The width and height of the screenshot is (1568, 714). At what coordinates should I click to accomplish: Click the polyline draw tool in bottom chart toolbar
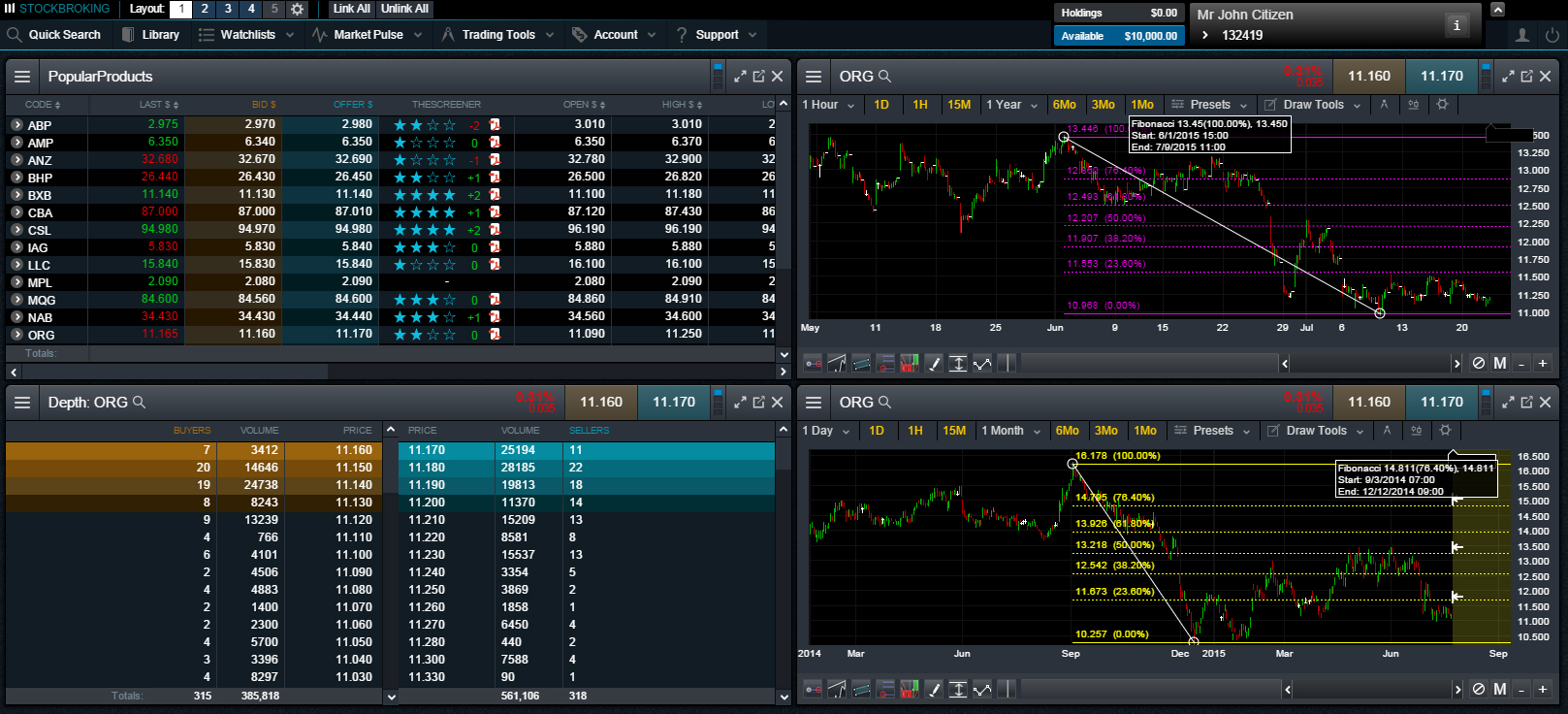pyautogui.click(x=982, y=689)
